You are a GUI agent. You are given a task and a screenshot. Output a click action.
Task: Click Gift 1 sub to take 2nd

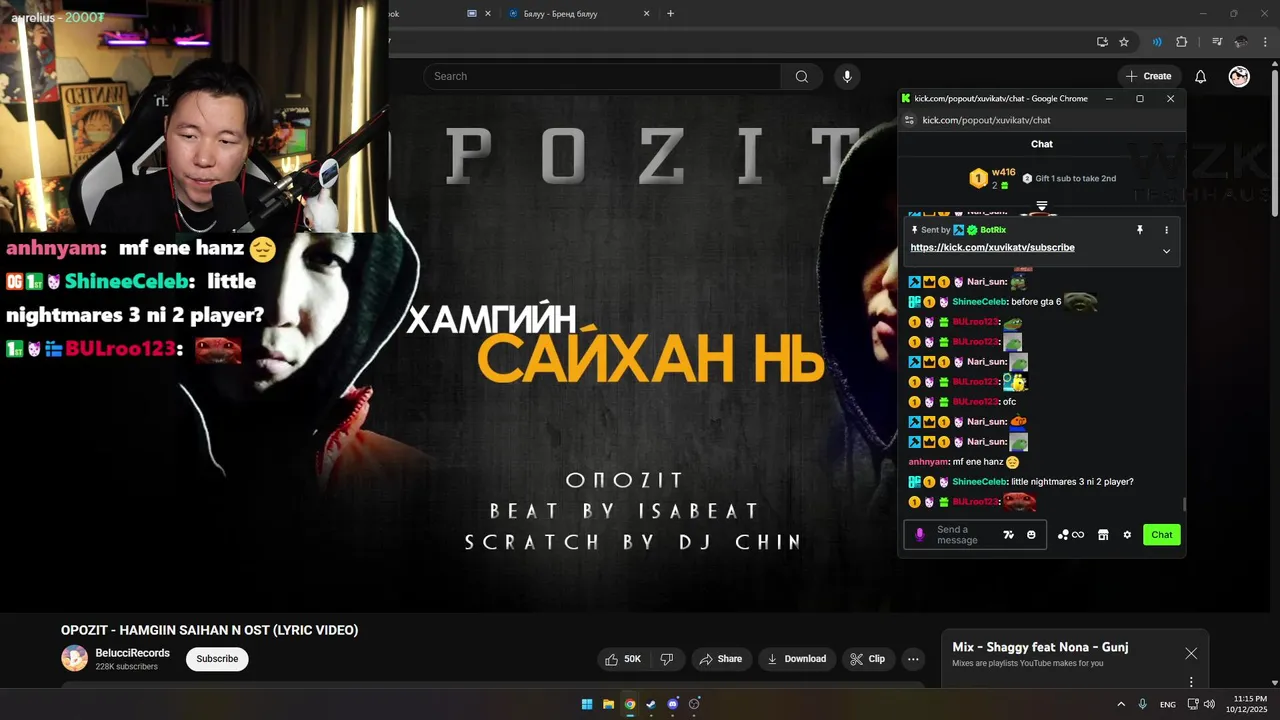tap(1069, 178)
